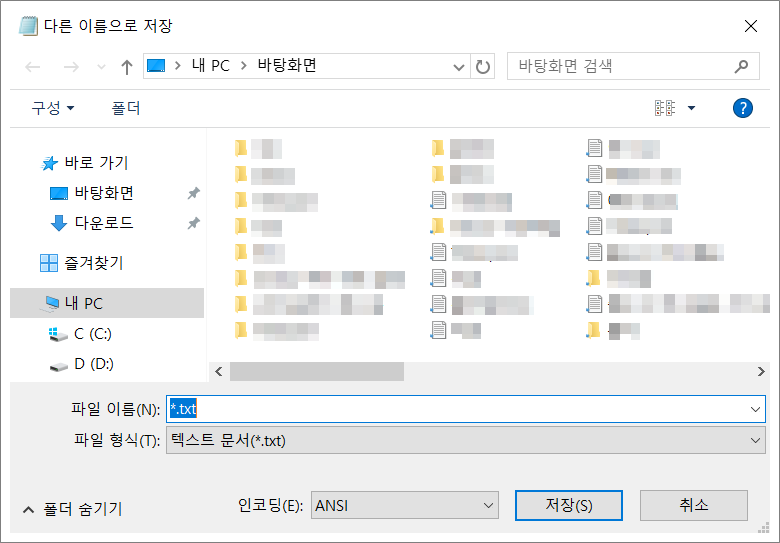The image size is (780, 543).
Task: Go back with the left arrow
Action: coord(33,67)
